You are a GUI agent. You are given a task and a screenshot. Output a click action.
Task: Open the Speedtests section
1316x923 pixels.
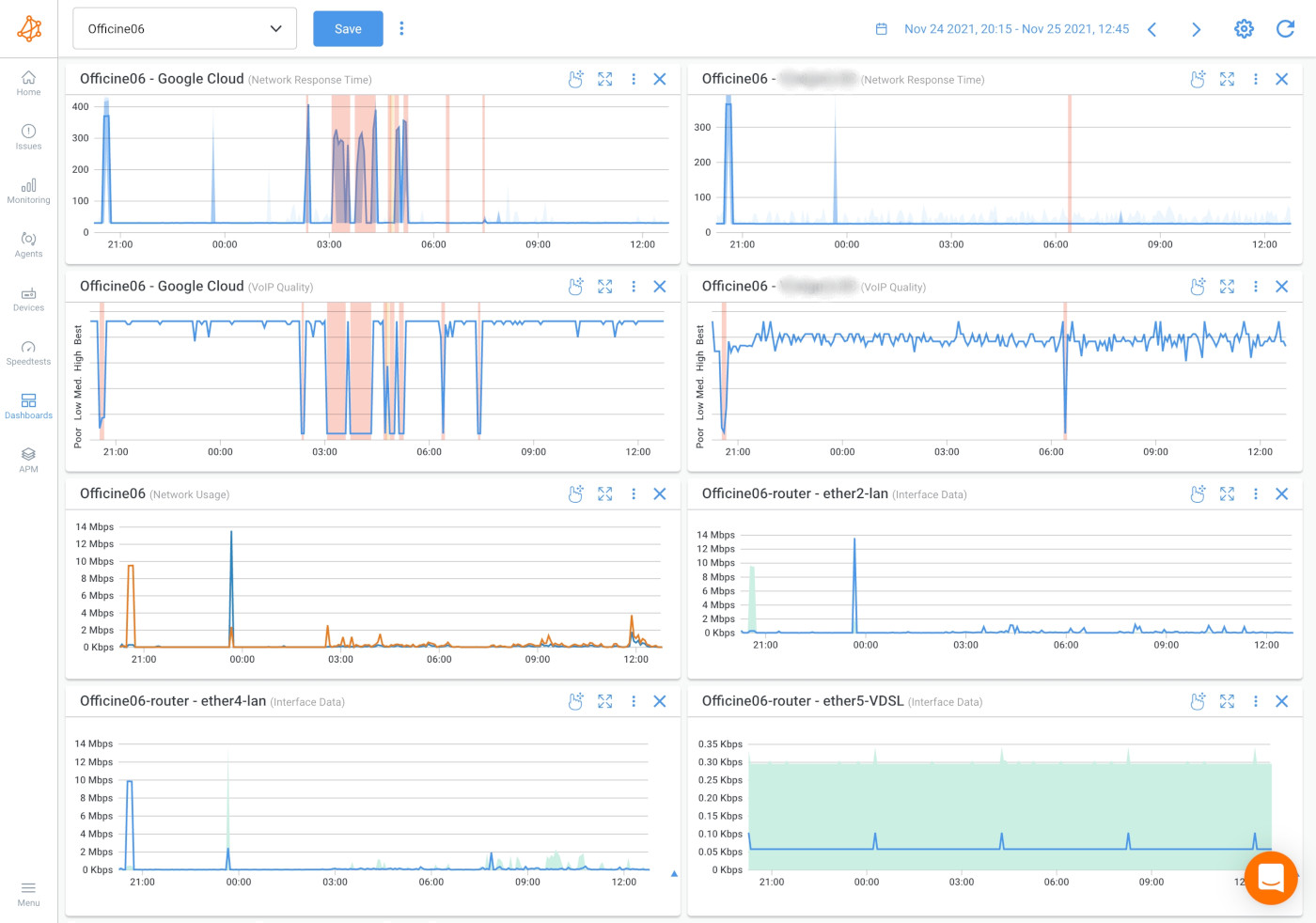[x=28, y=354]
